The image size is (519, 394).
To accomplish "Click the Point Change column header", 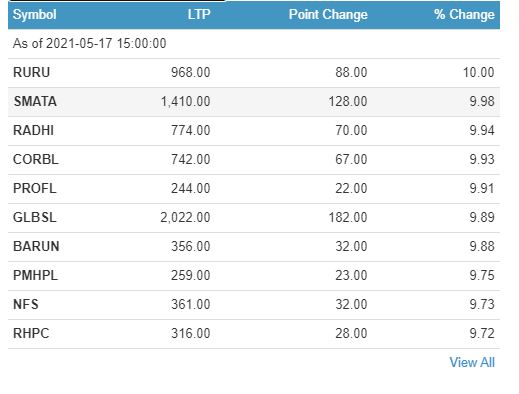I will pos(328,15).
